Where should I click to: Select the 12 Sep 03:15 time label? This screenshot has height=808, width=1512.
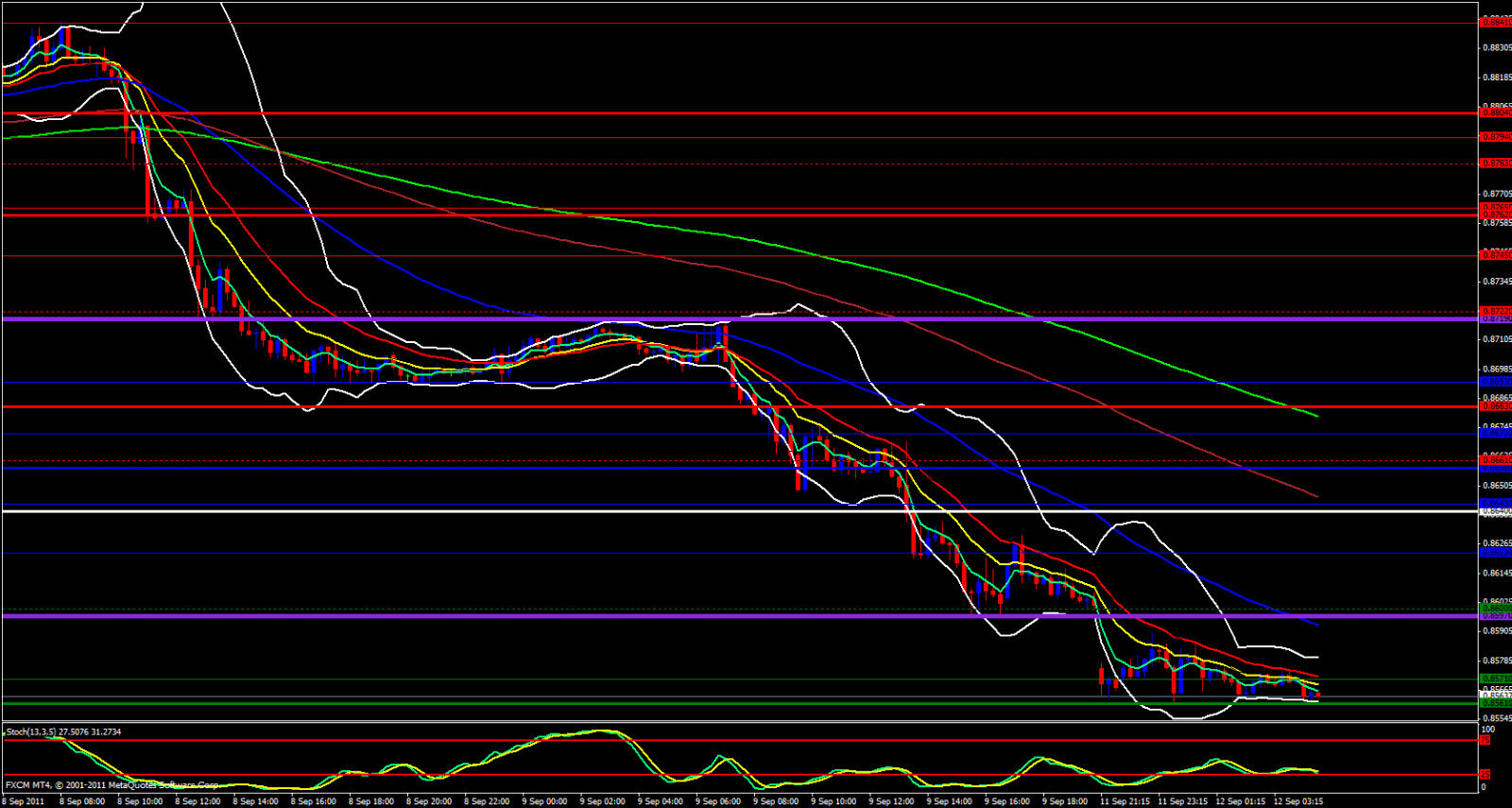click(x=1297, y=801)
